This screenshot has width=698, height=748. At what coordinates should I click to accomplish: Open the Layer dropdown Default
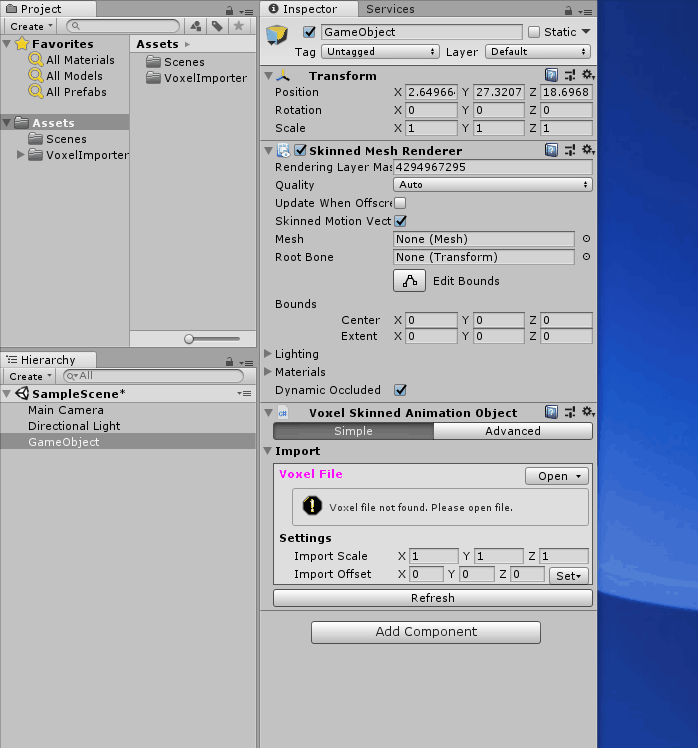coord(538,52)
